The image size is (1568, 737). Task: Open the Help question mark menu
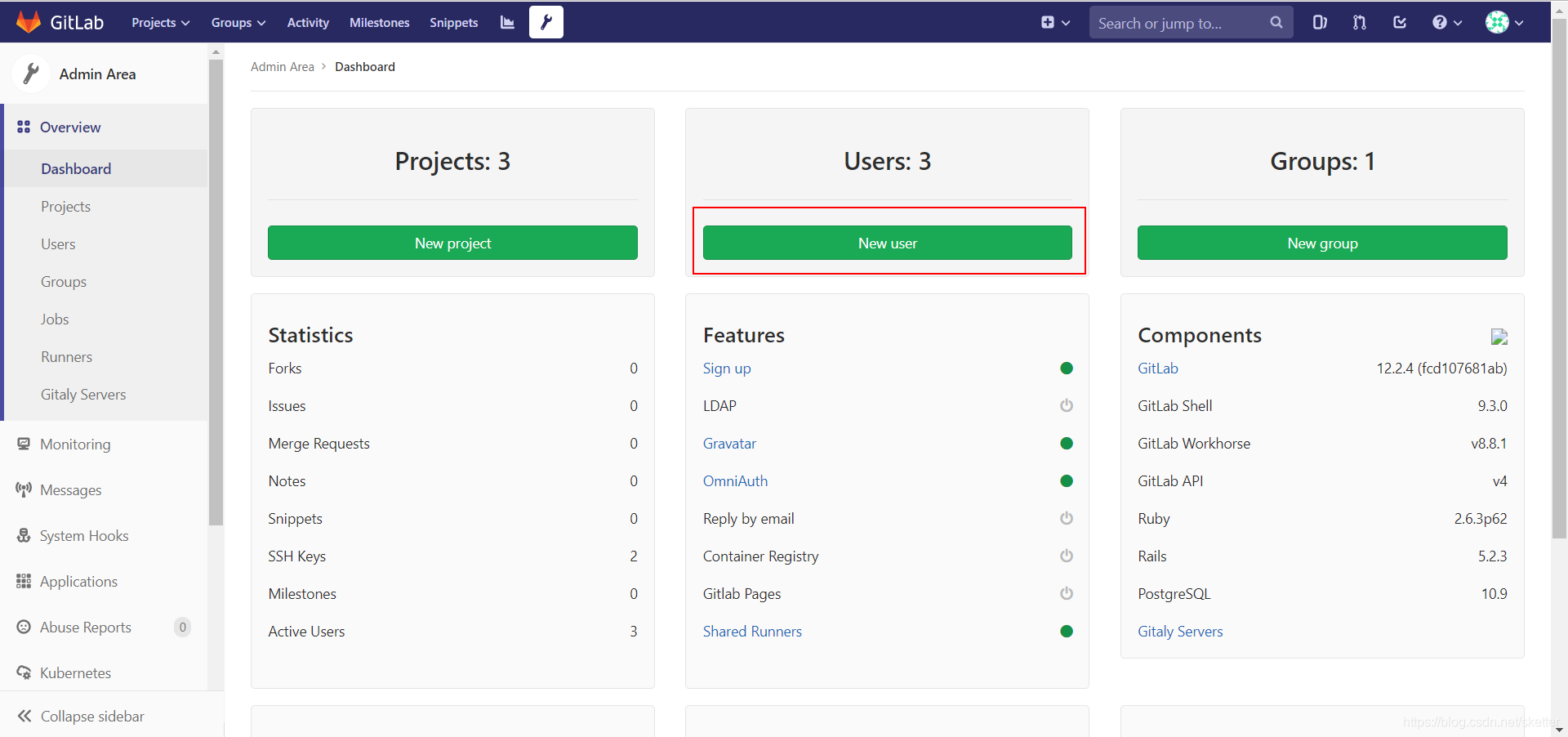[1446, 23]
